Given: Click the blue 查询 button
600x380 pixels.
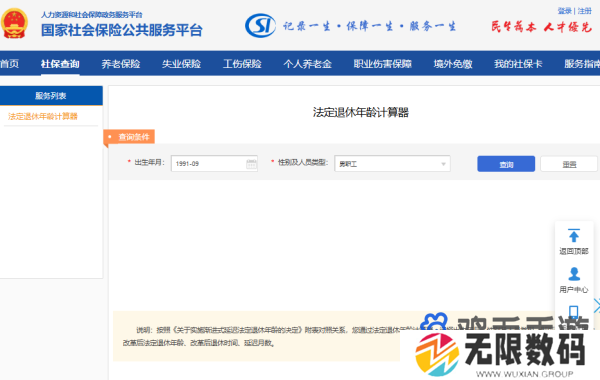Looking at the screenshot, I should (x=506, y=164).
